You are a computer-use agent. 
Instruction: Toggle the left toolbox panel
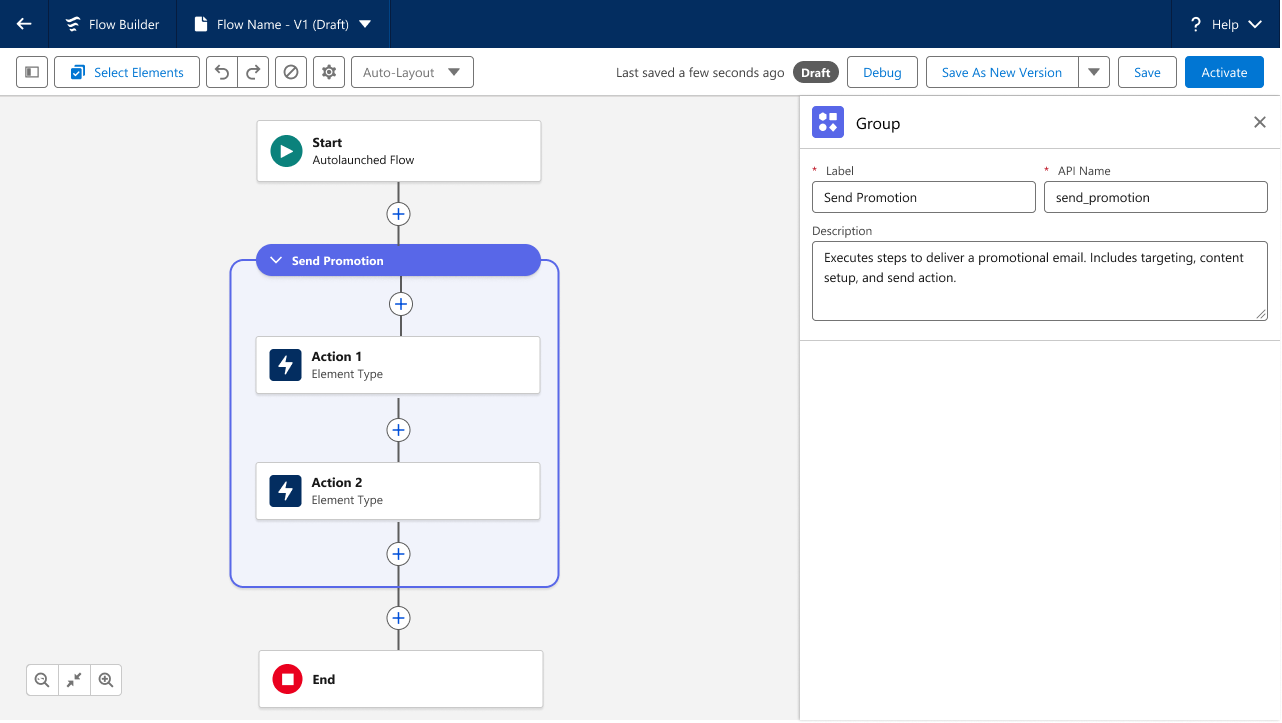32,72
